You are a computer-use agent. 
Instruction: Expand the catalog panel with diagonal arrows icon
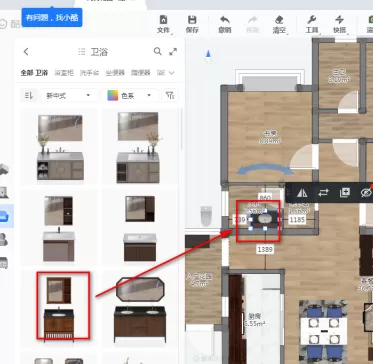(x=173, y=52)
